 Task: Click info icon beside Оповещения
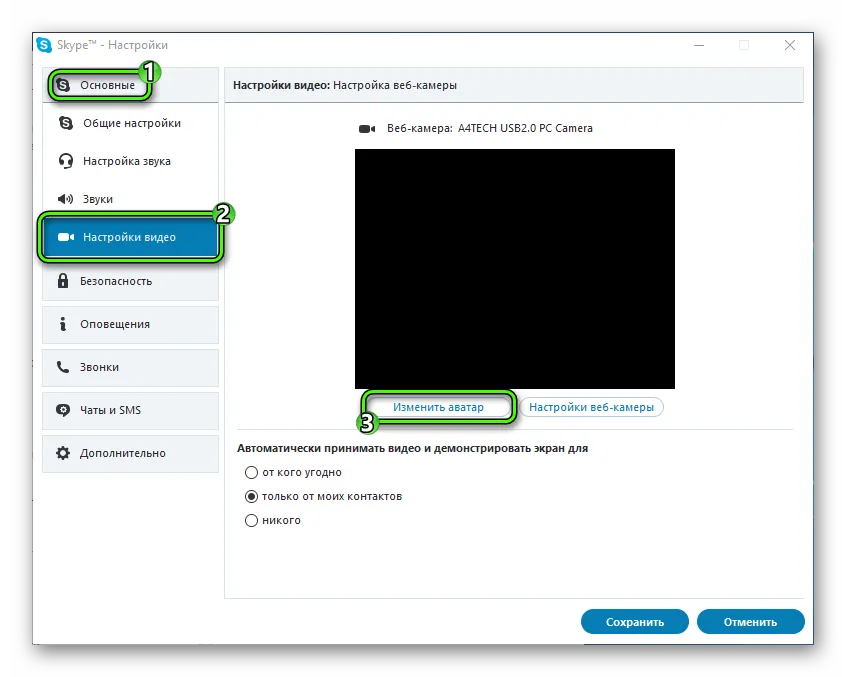(63, 324)
